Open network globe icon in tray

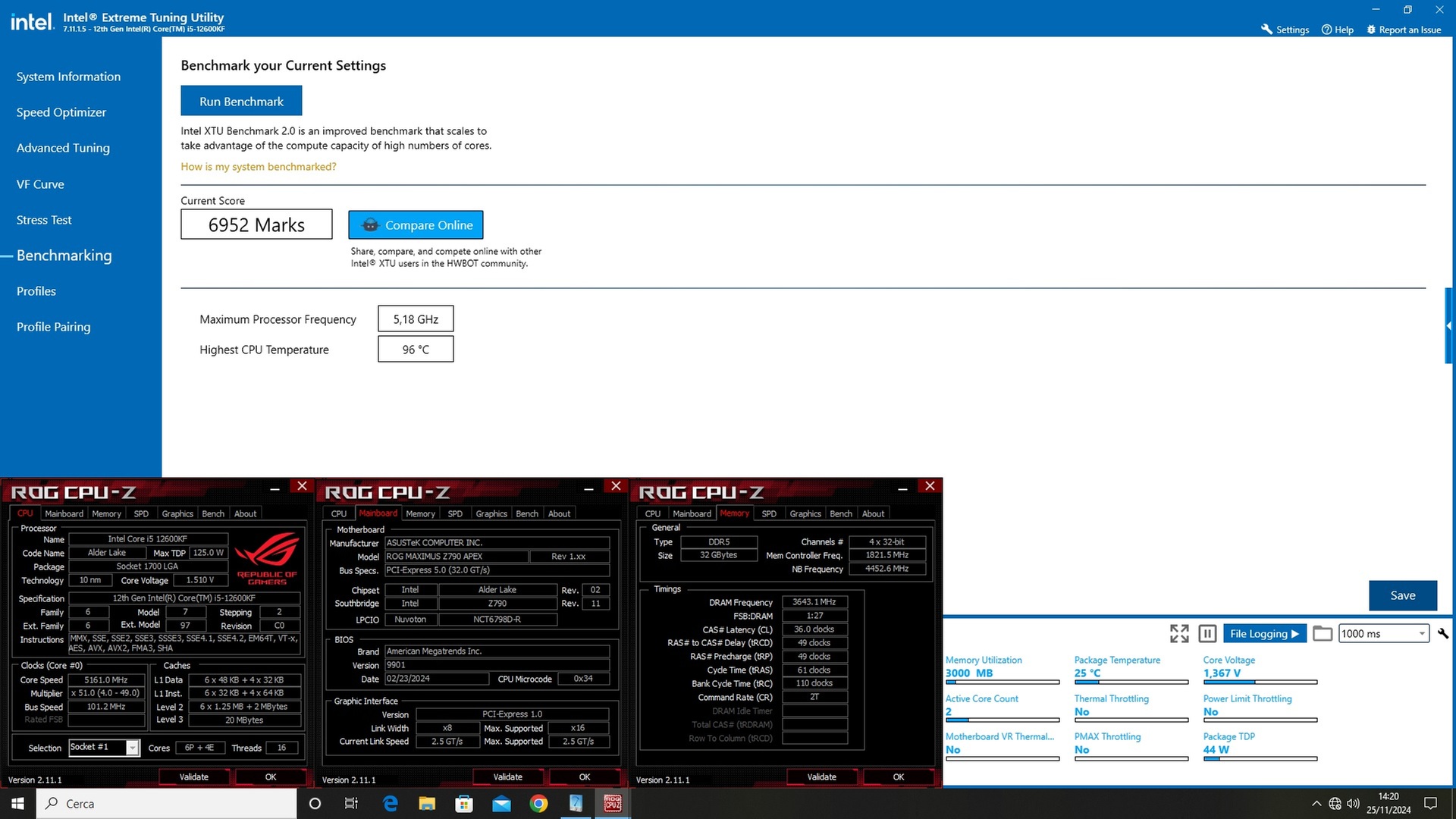[1335, 803]
